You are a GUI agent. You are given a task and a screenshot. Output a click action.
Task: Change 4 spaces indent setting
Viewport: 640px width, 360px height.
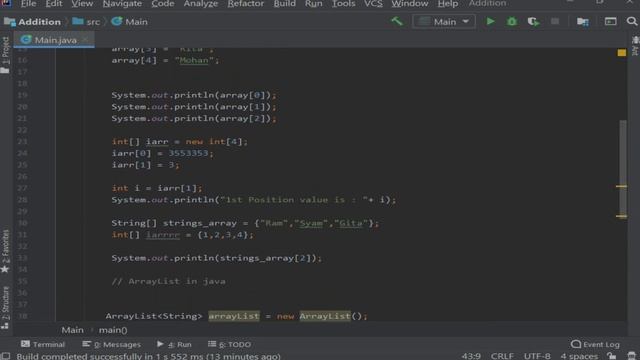pyautogui.click(x=579, y=356)
